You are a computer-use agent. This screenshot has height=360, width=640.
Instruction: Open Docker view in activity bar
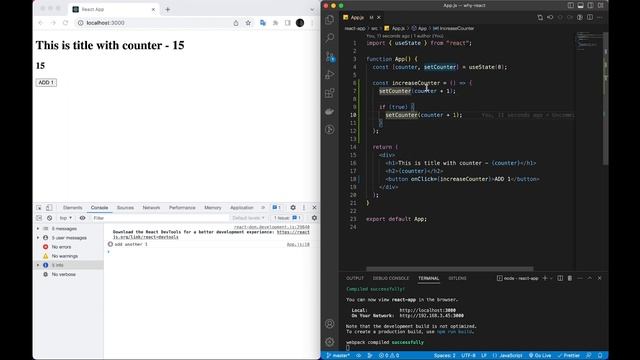pyautogui.click(x=329, y=111)
